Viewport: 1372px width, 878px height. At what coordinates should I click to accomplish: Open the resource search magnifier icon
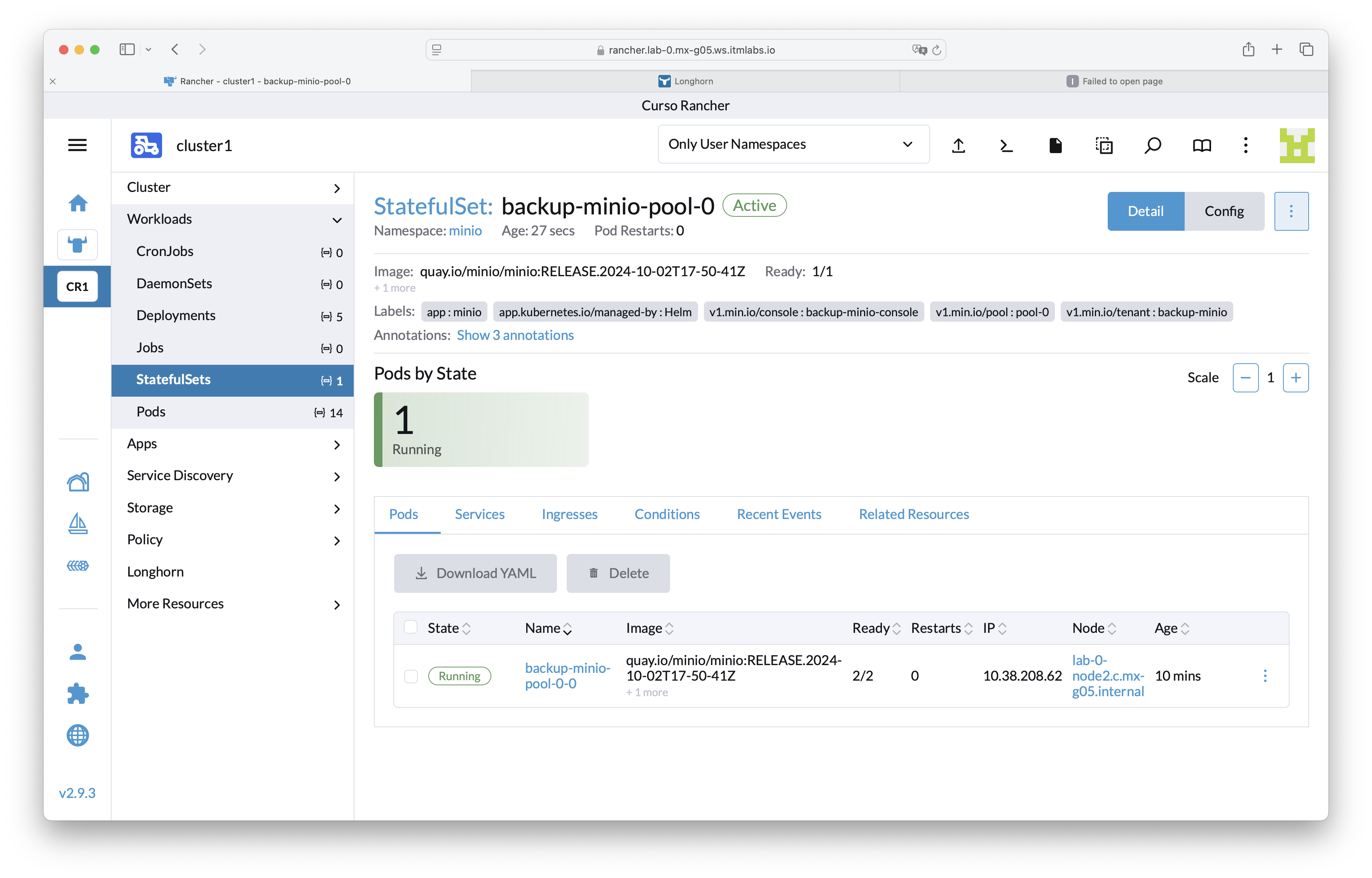pos(1152,145)
